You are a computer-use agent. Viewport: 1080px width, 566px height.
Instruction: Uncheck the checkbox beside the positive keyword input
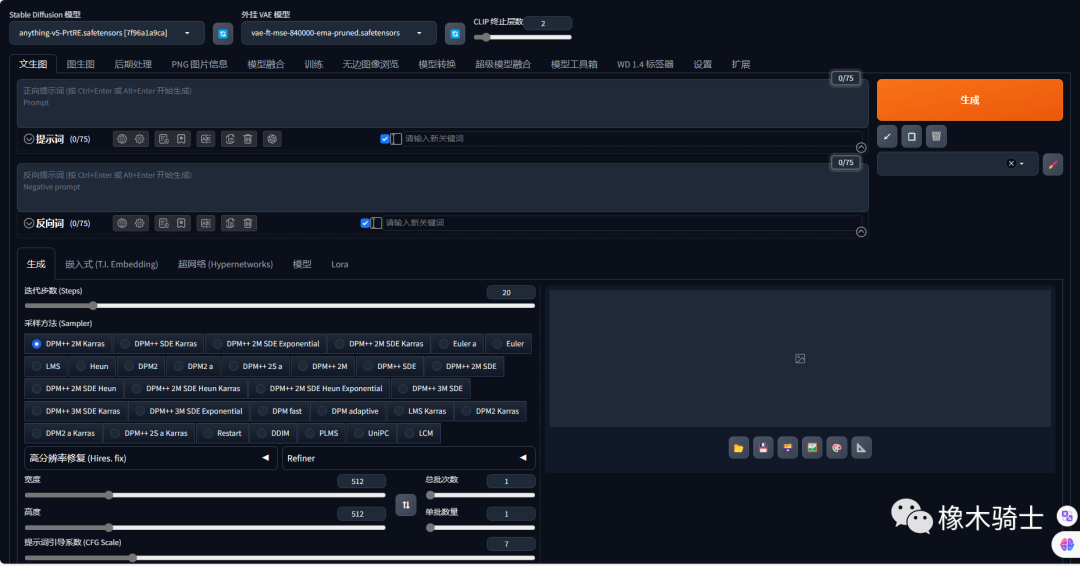coord(385,139)
